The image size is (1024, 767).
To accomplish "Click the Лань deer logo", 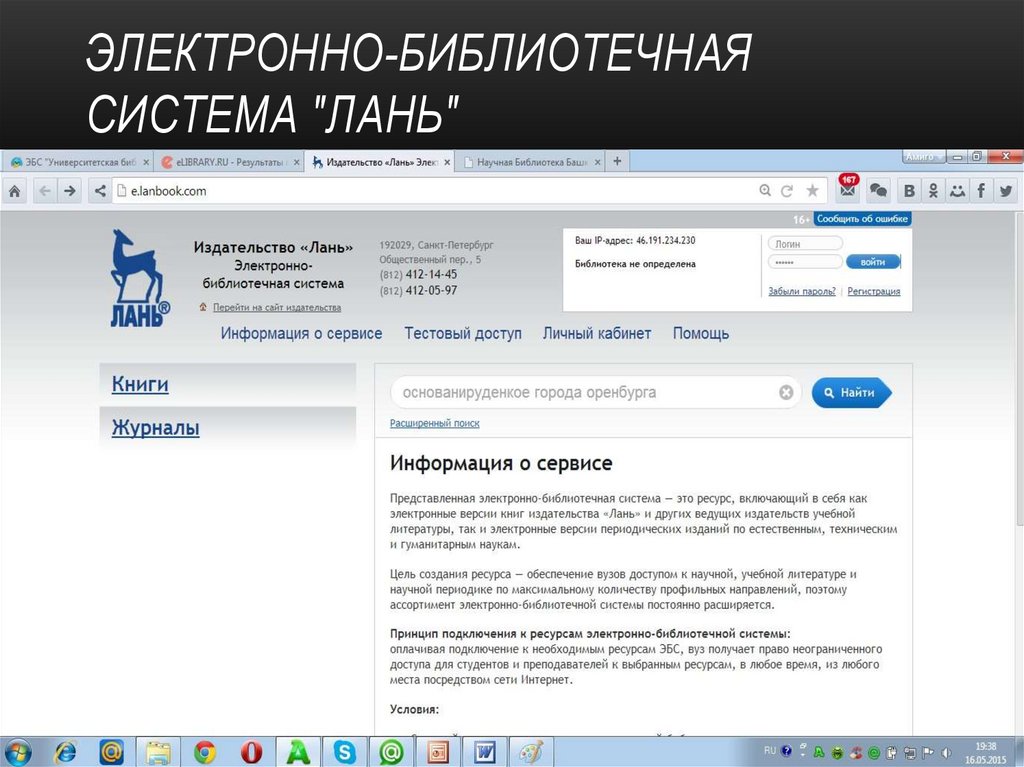I will coord(139,278).
